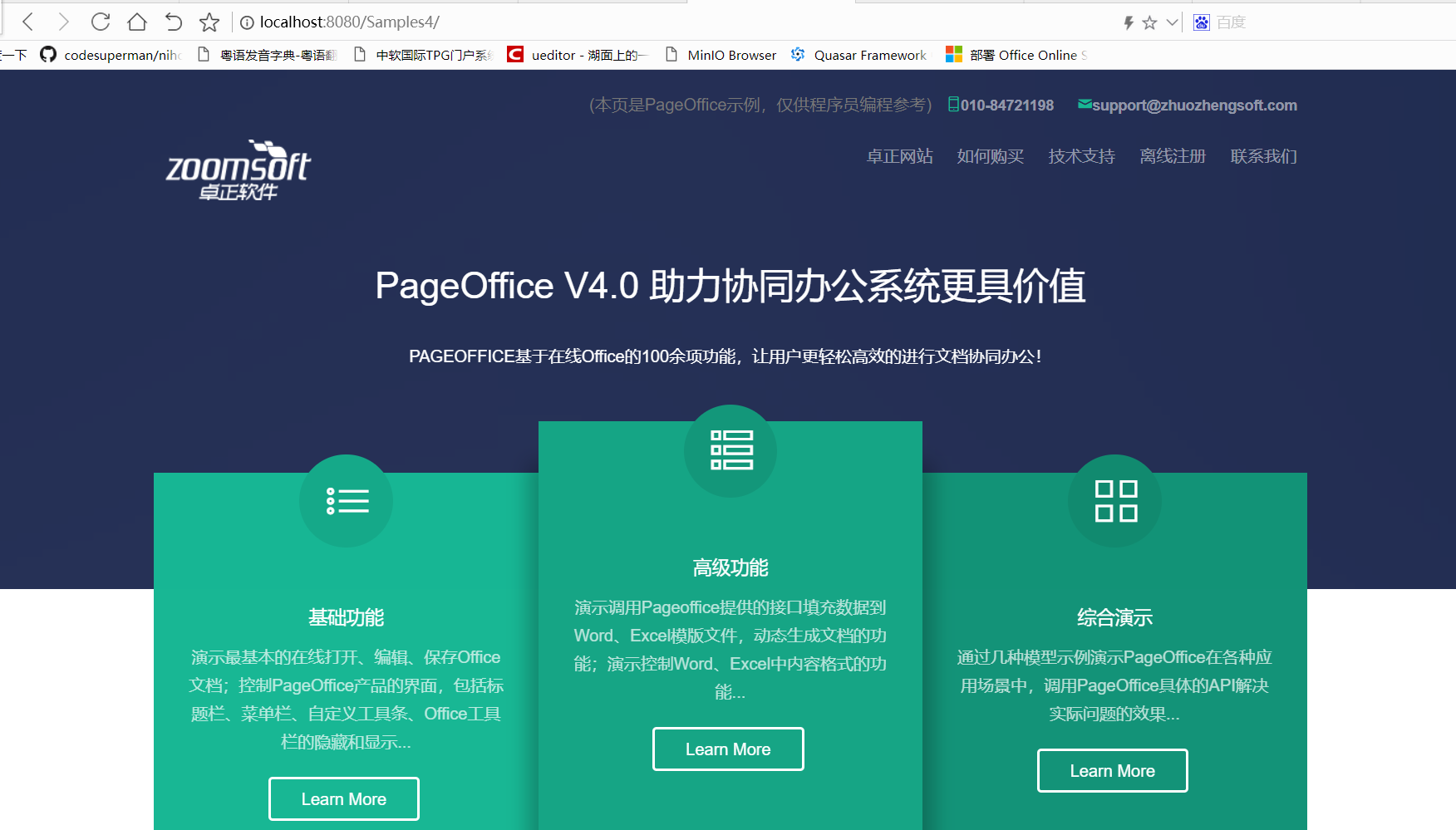
Task: Open 技术支持 menu item
Action: pyautogui.click(x=1082, y=156)
